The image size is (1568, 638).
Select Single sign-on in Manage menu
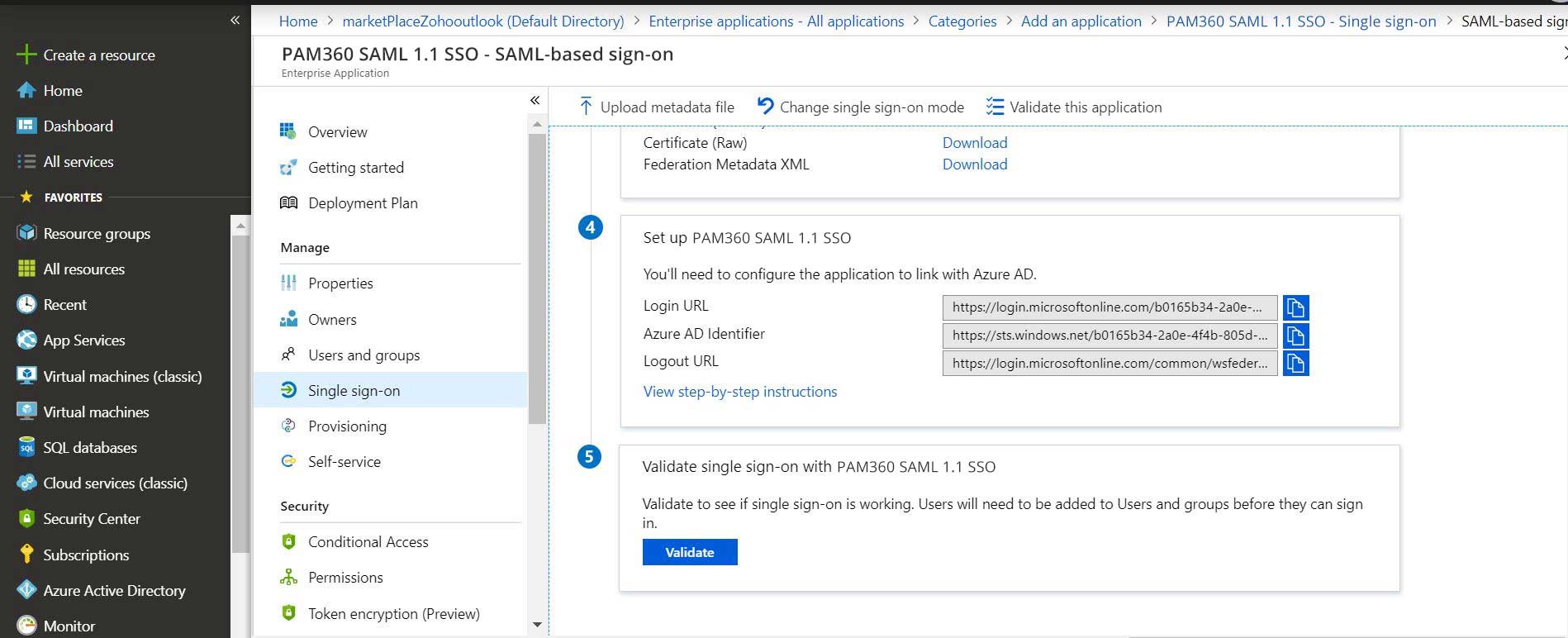pyautogui.click(x=354, y=390)
